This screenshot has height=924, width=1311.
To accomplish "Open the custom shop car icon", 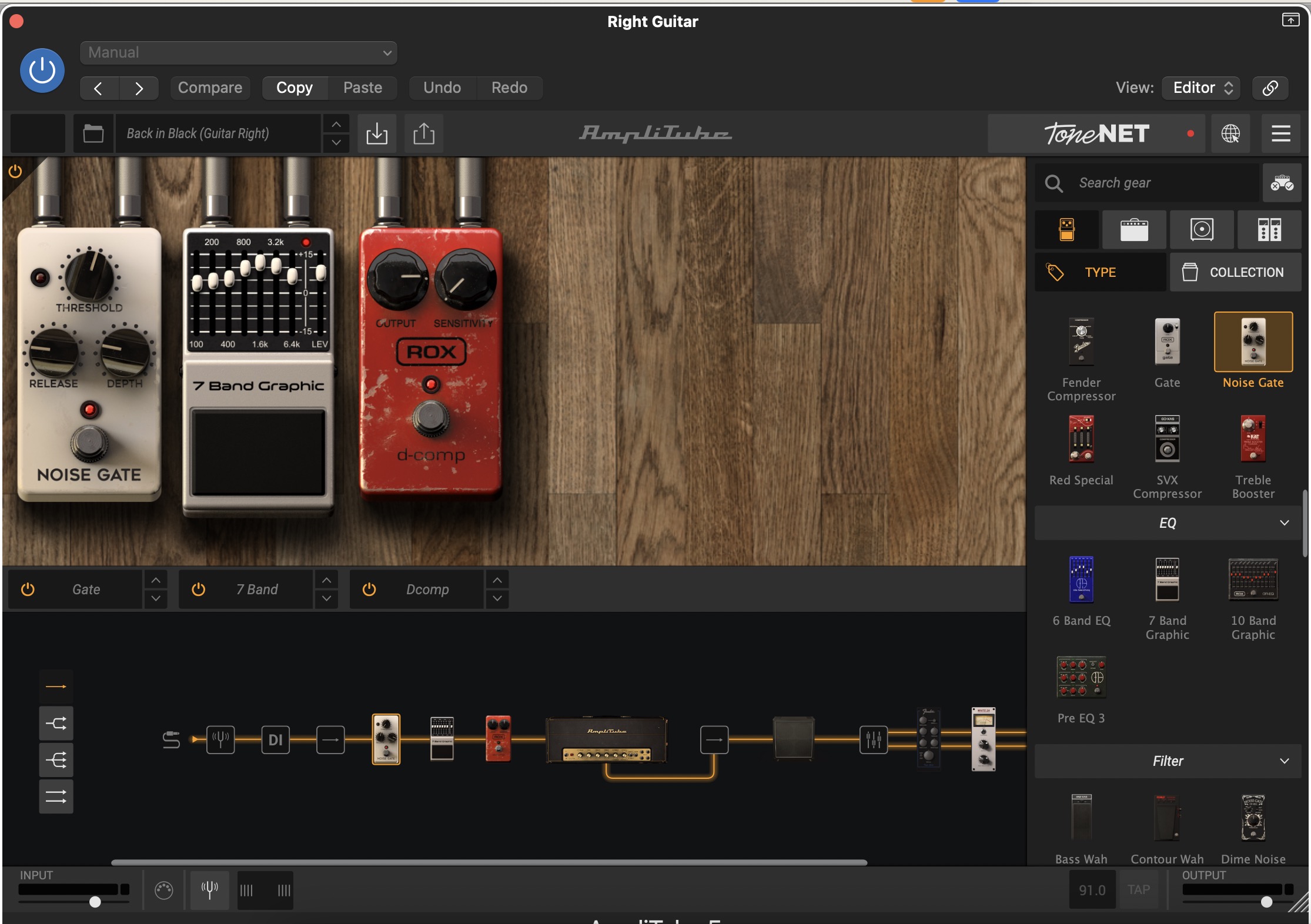I will click(x=1282, y=183).
